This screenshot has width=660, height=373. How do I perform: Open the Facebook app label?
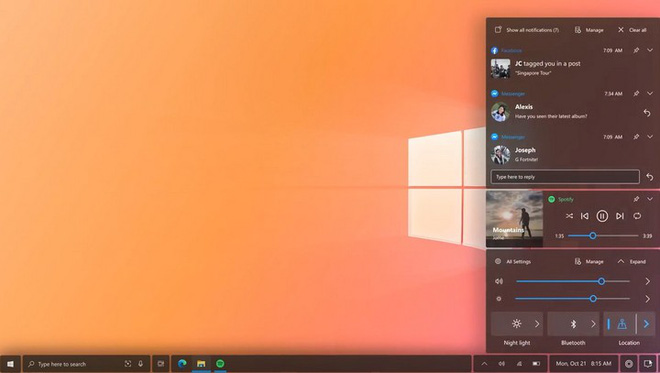511,51
